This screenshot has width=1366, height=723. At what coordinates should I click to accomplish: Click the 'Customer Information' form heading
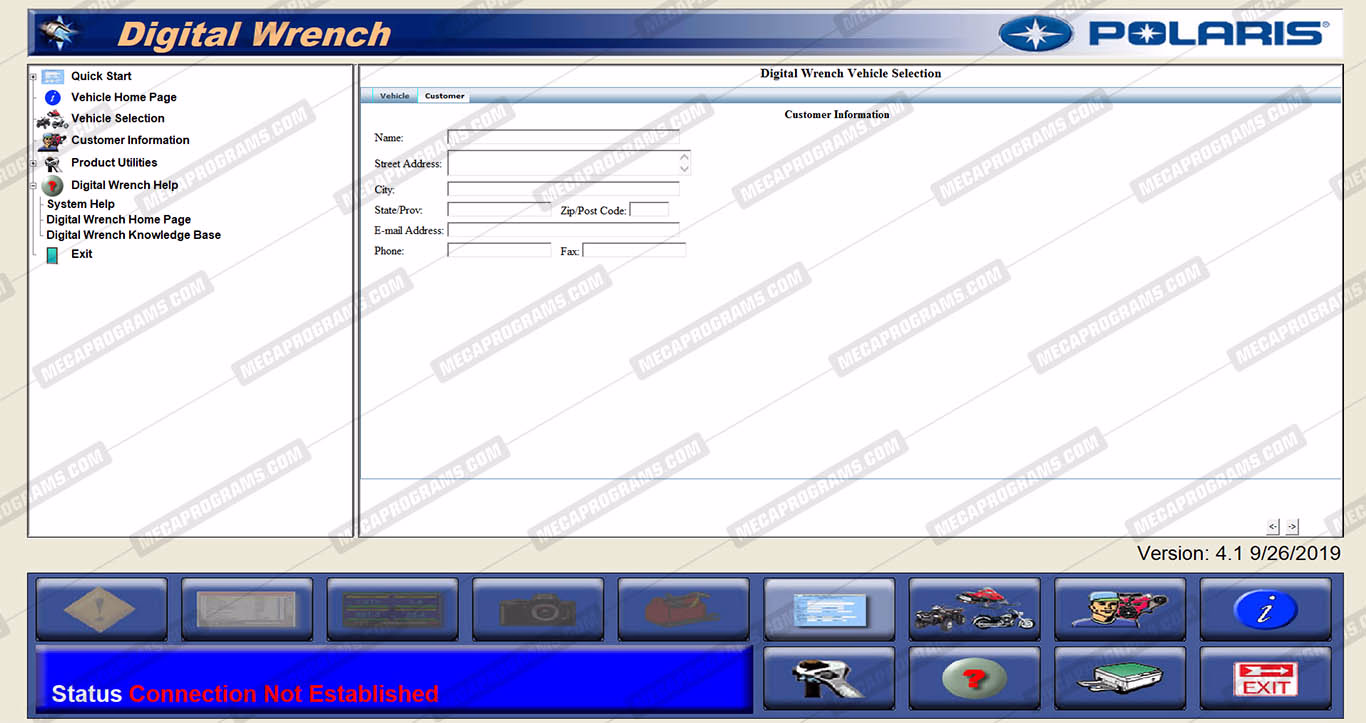tap(837, 115)
